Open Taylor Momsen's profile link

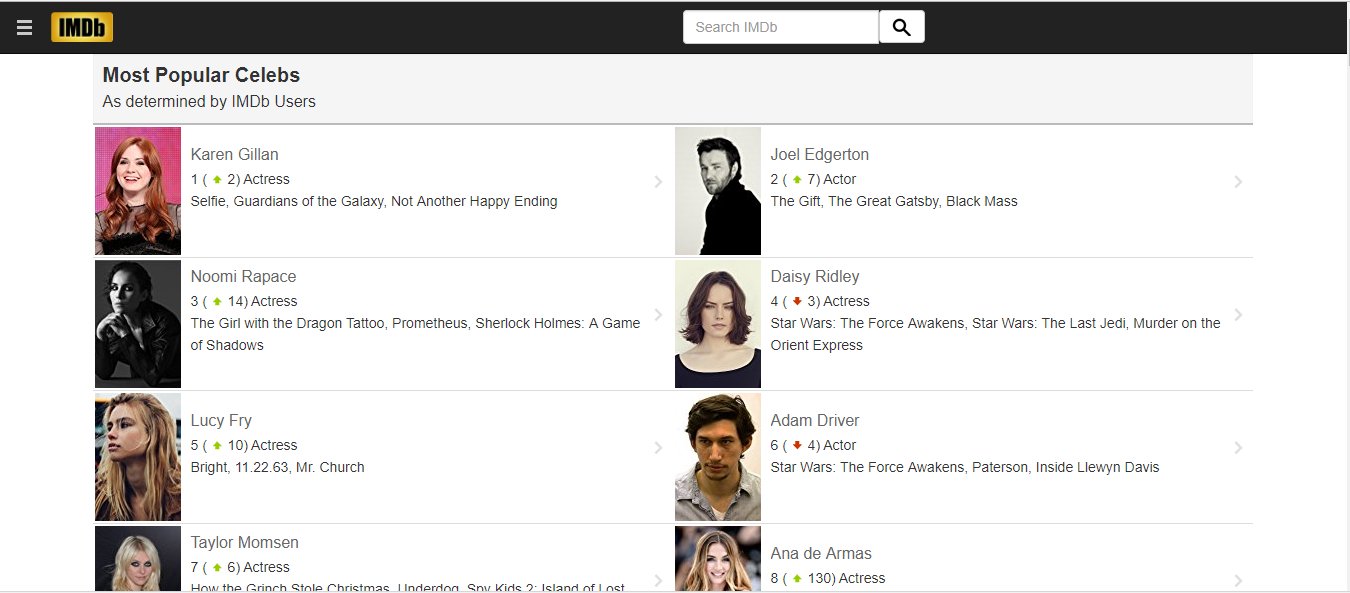coord(245,542)
